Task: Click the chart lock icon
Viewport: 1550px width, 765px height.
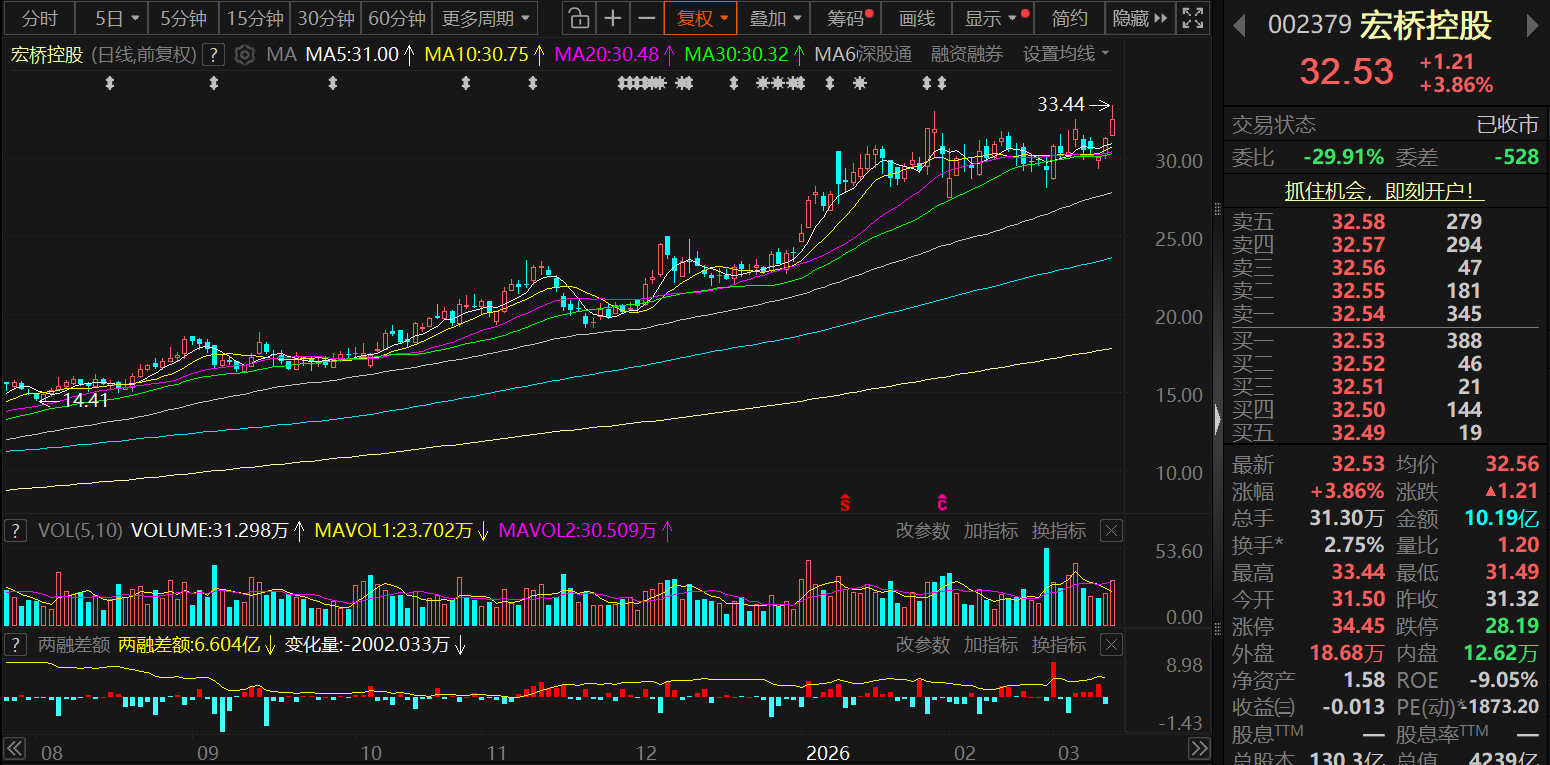Action: coord(578,18)
